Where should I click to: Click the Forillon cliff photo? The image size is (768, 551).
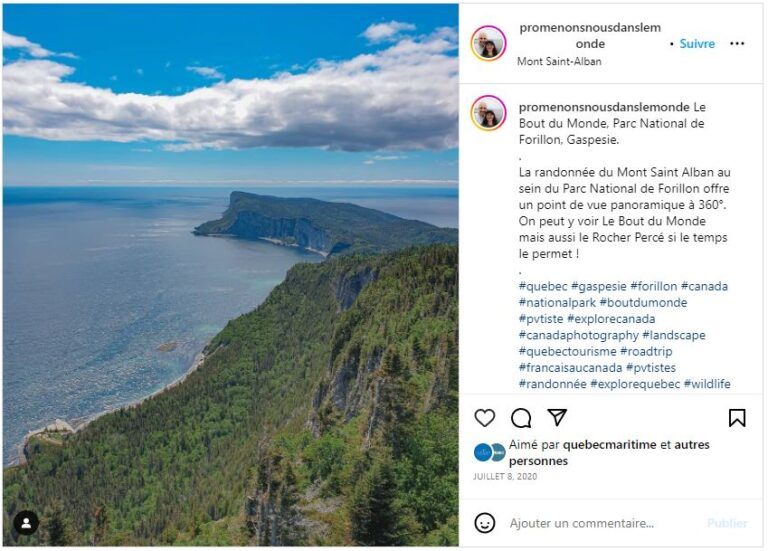(x=231, y=275)
